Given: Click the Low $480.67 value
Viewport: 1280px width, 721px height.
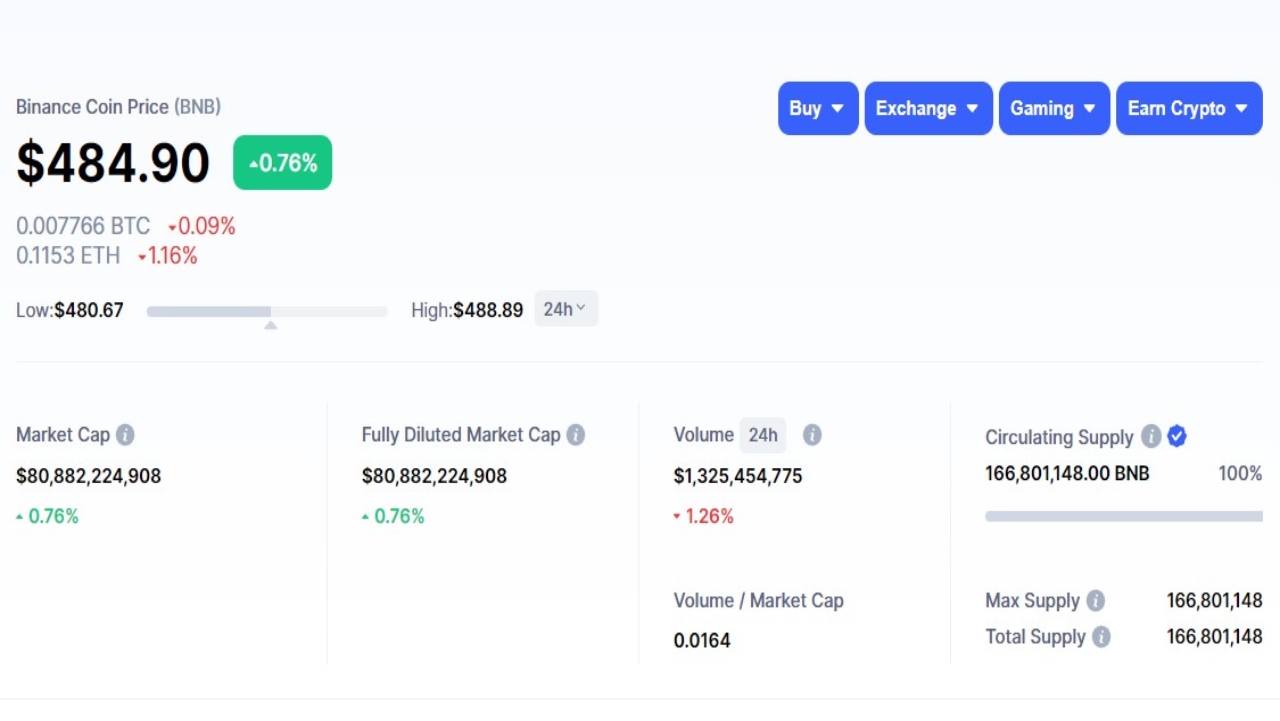Looking at the screenshot, I should pos(89,310).
